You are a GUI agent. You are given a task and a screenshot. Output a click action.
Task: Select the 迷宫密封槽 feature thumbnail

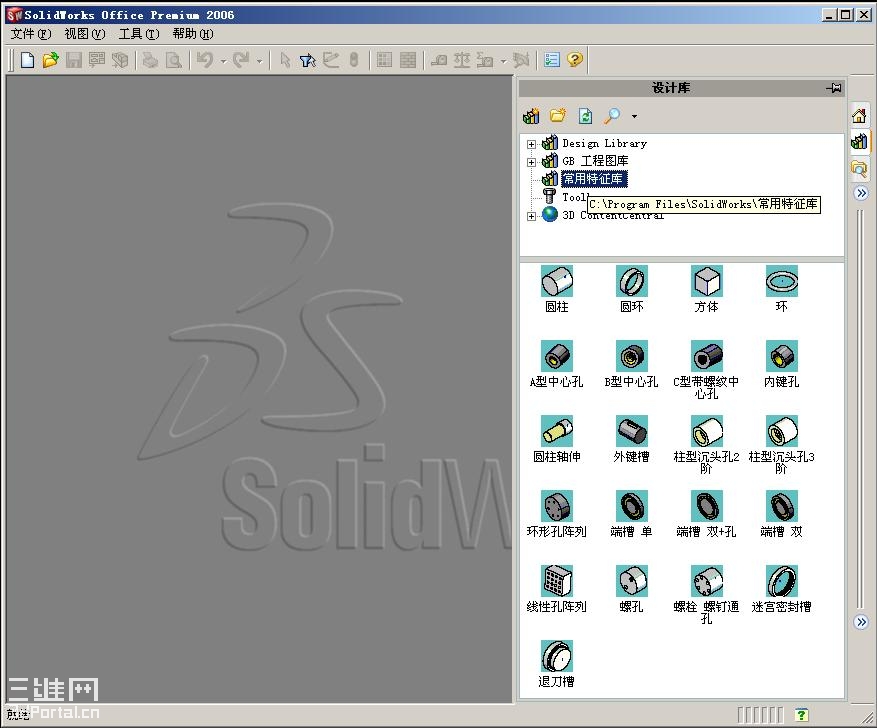[781, 580]
